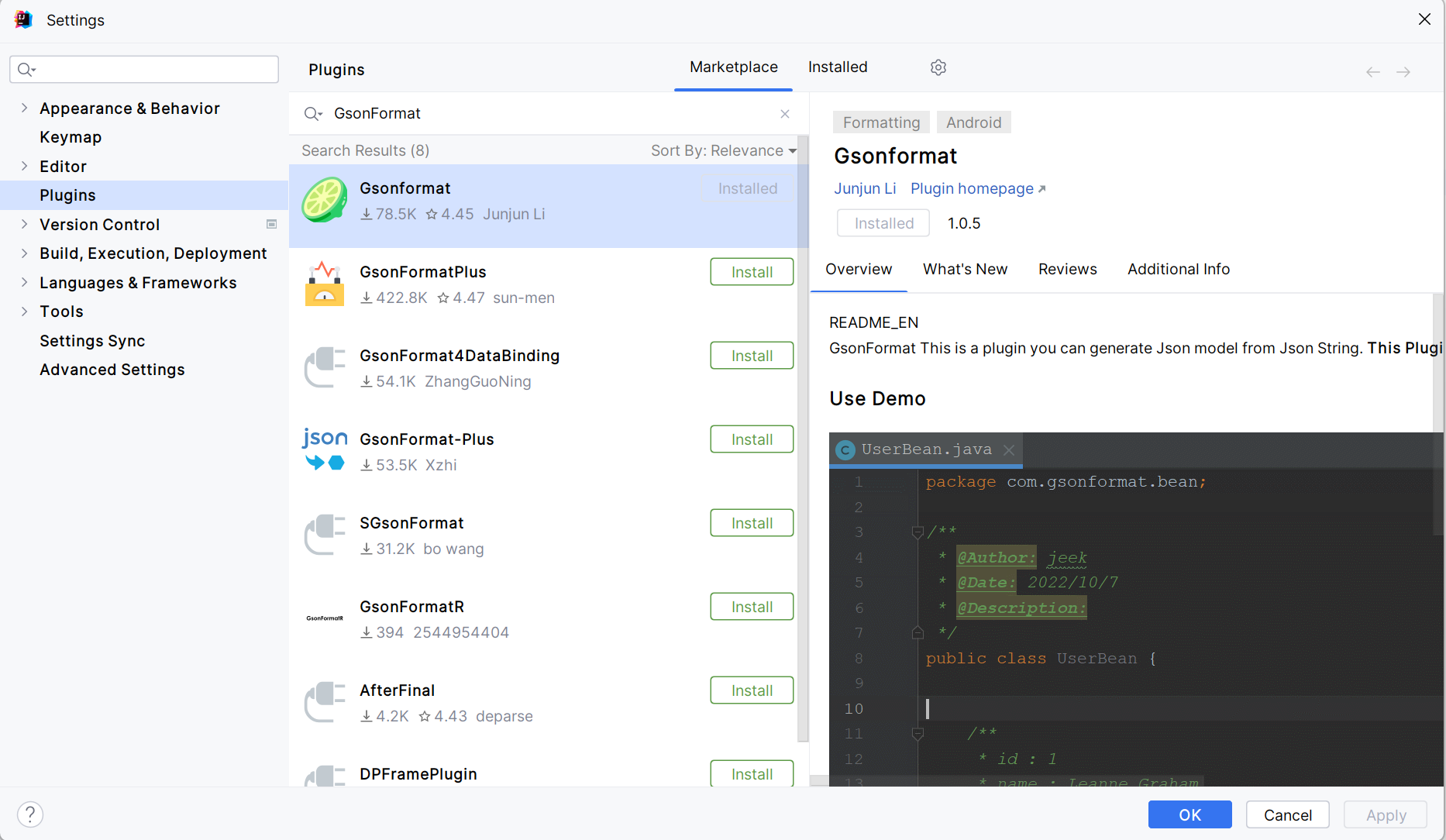Image resolution: width=1446 pixels, height=840 pixels.
Task: Click the Installed button beside version 1.0.5
Action: pyautogui.click(x=883, y=223)
